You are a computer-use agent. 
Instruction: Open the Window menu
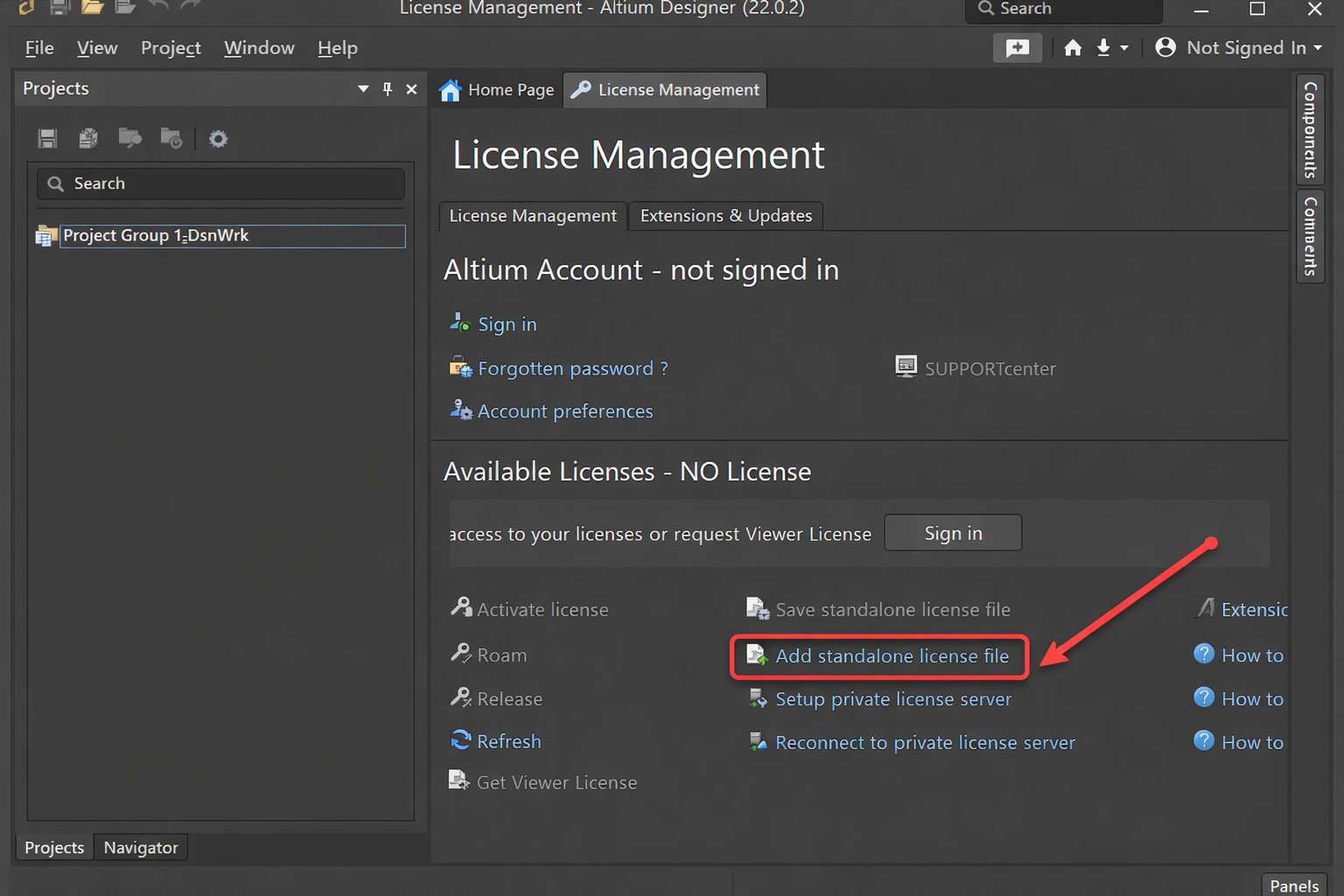click(259, 48)
